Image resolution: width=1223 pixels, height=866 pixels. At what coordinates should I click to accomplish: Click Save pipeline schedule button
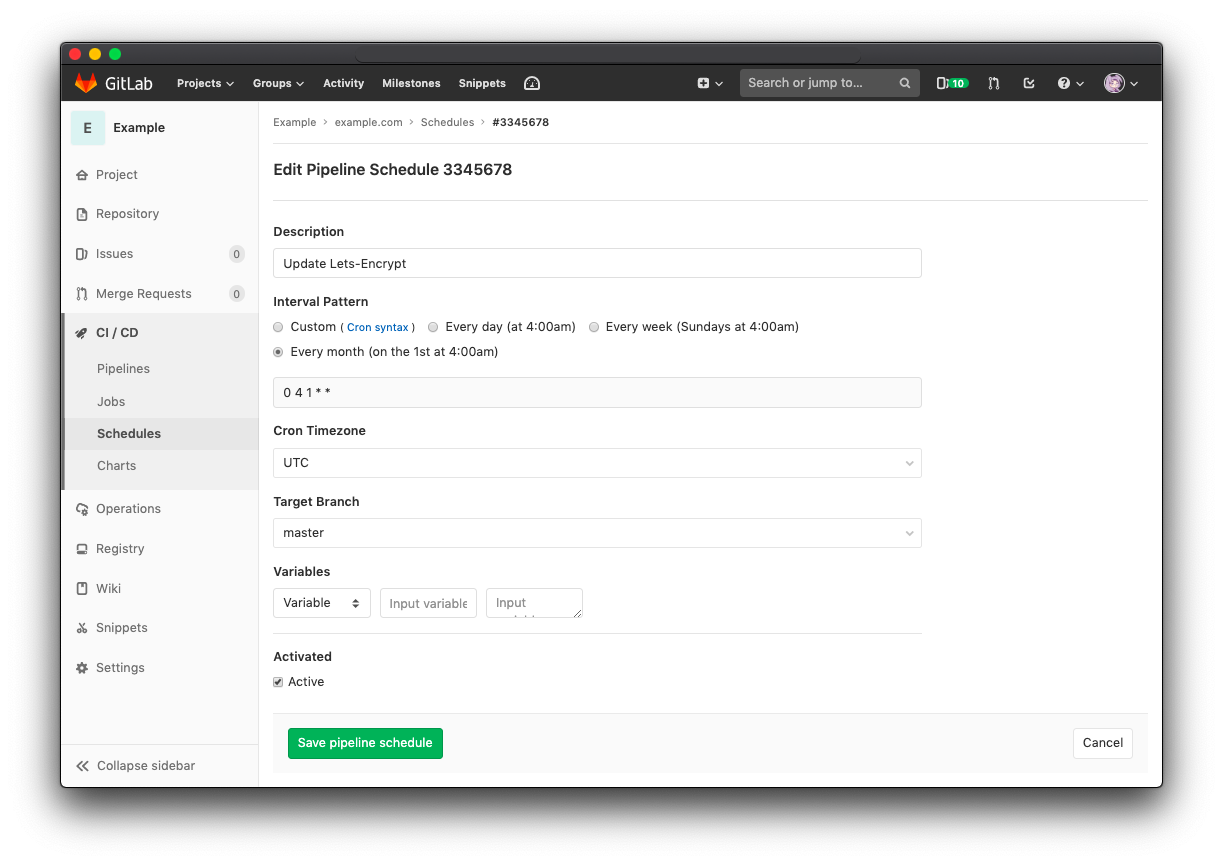(365, 743)
